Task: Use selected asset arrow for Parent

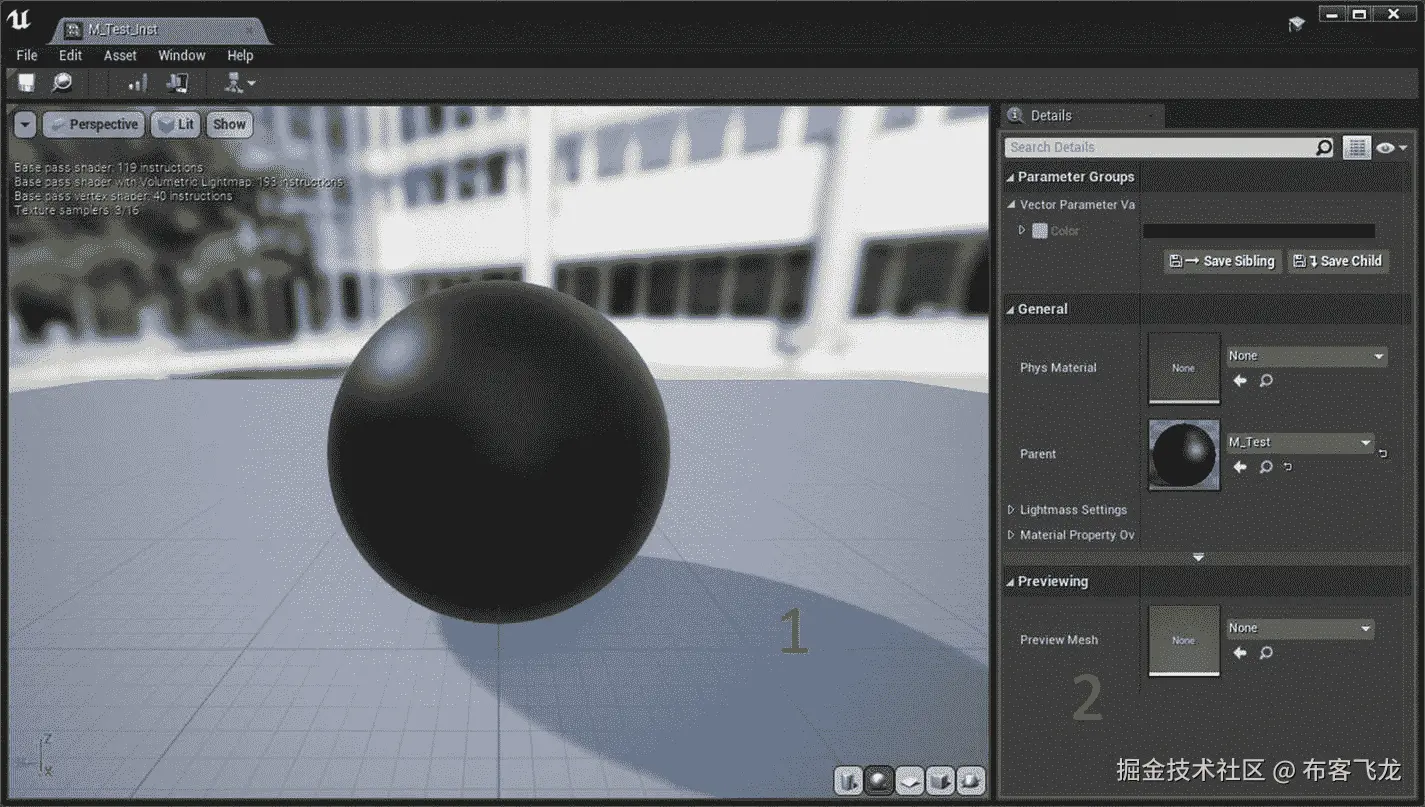Action: point(1240,467)
